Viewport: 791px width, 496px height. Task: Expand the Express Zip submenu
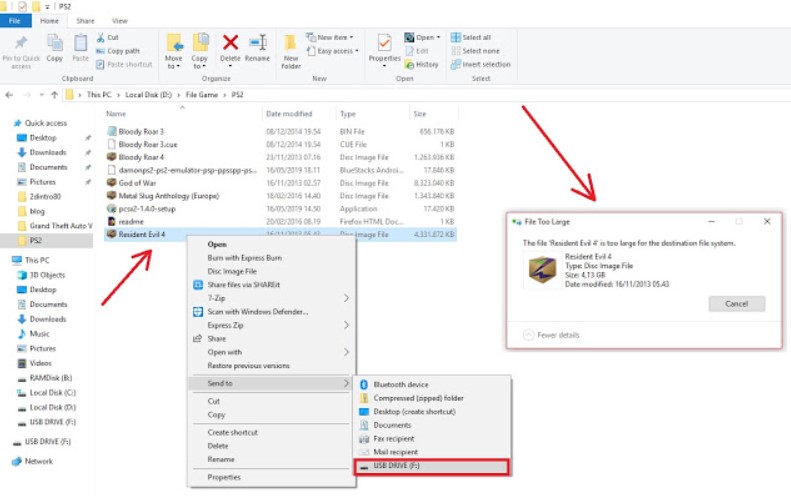point(271,325)
